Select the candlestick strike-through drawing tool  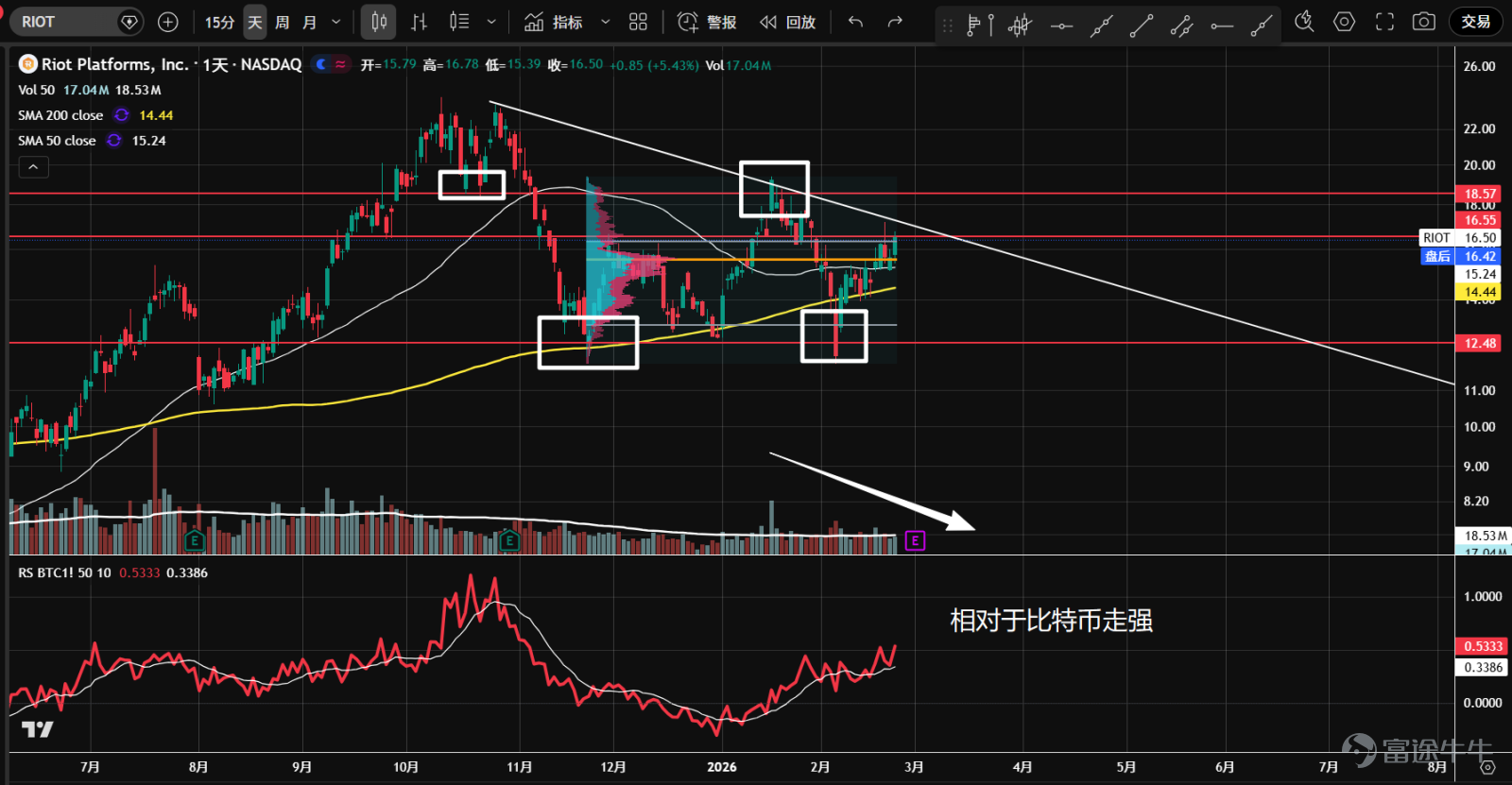pyautogui.click(x=1020, y=26)
